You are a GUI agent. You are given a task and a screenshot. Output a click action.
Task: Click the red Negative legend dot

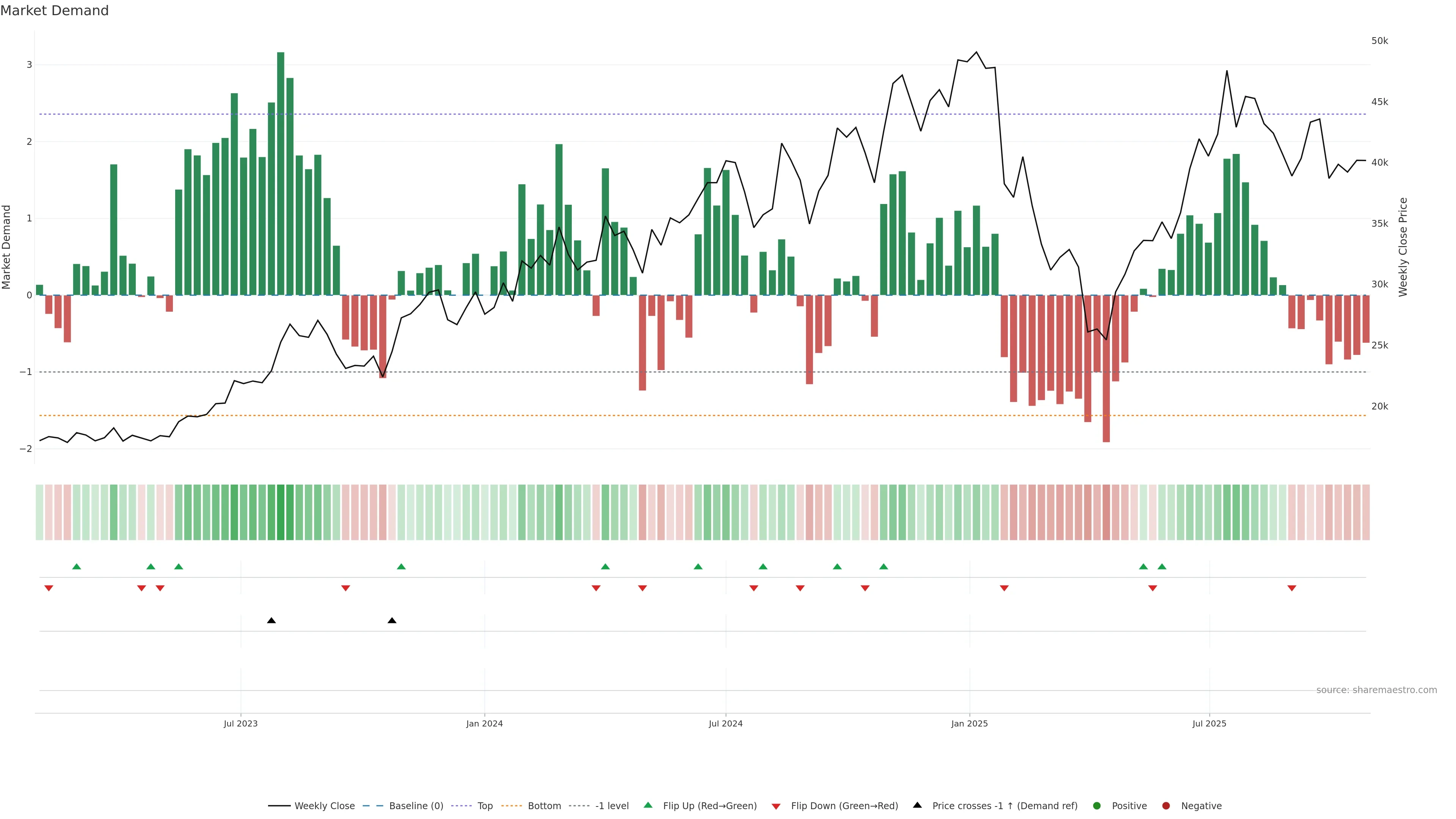1166,806
